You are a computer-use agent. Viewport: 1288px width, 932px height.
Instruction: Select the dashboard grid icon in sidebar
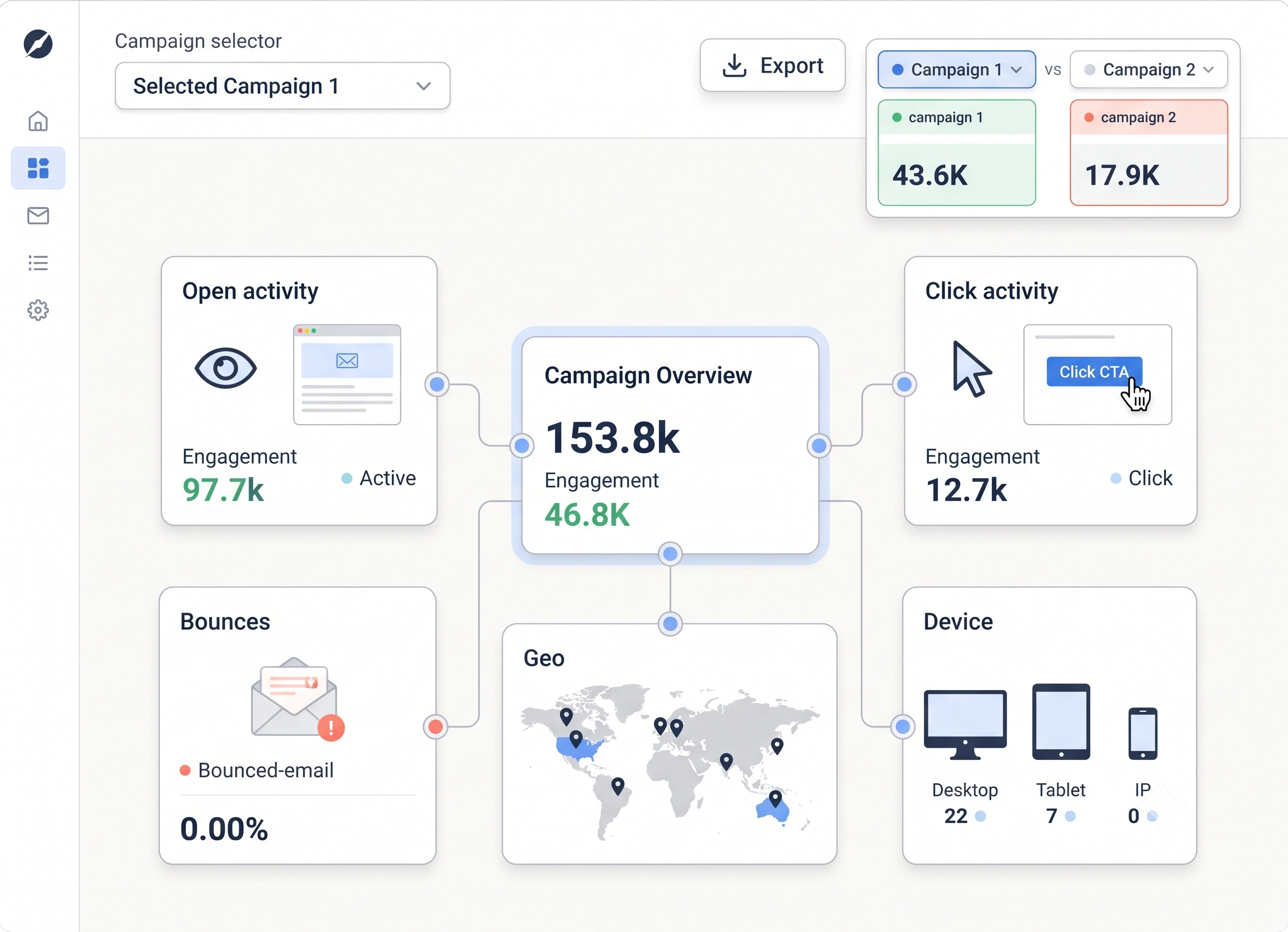coord(38,168)
